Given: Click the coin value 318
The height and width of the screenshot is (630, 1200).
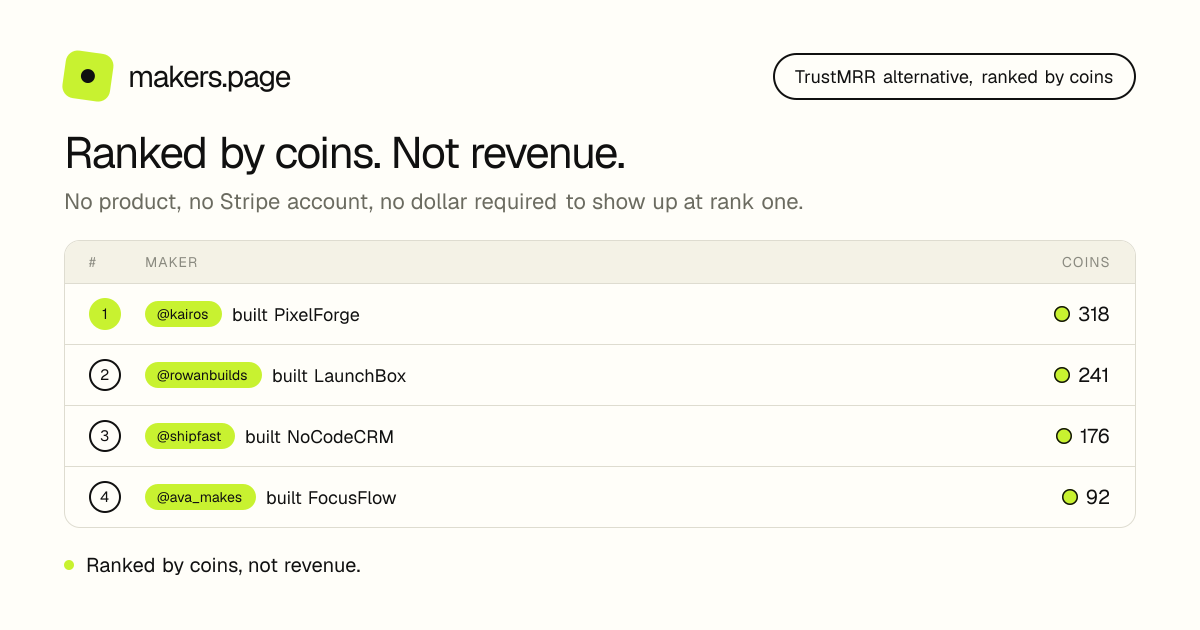Looking at the screenshot, I should point(1094,314).
